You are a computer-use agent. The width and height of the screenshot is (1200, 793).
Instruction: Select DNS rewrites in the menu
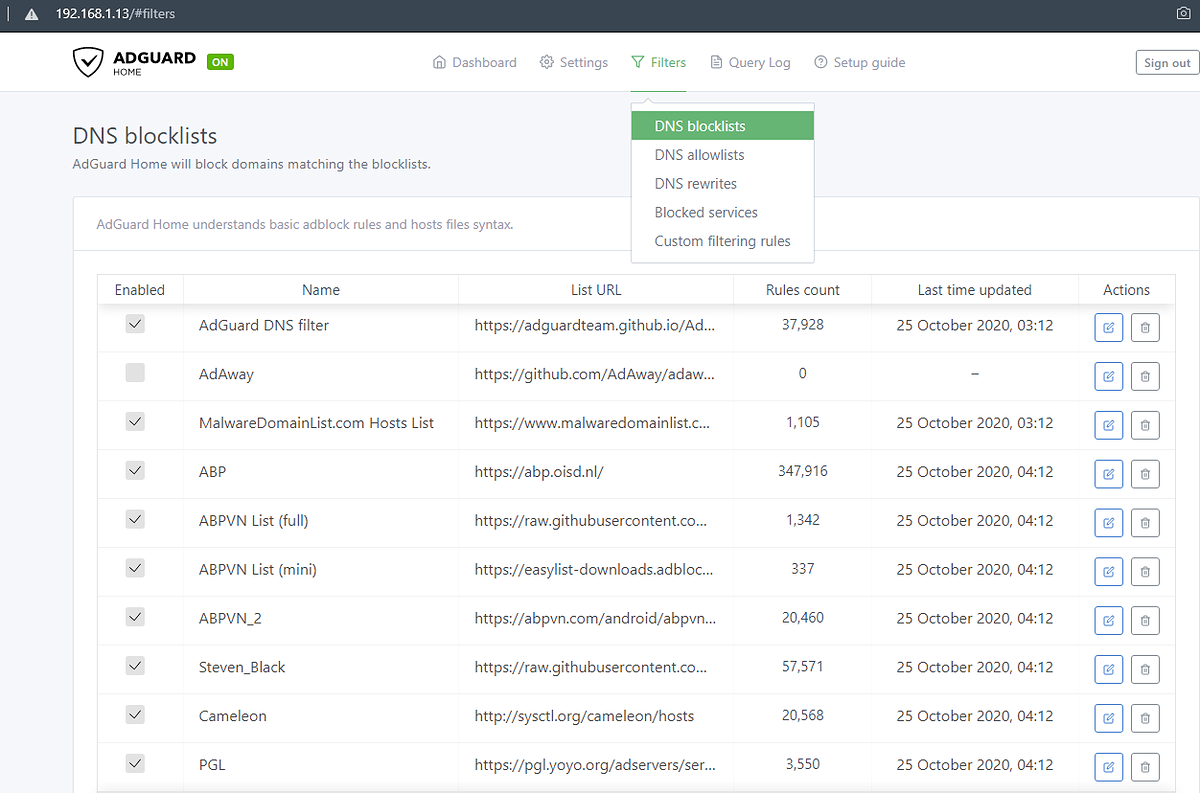tap(723, 184)
